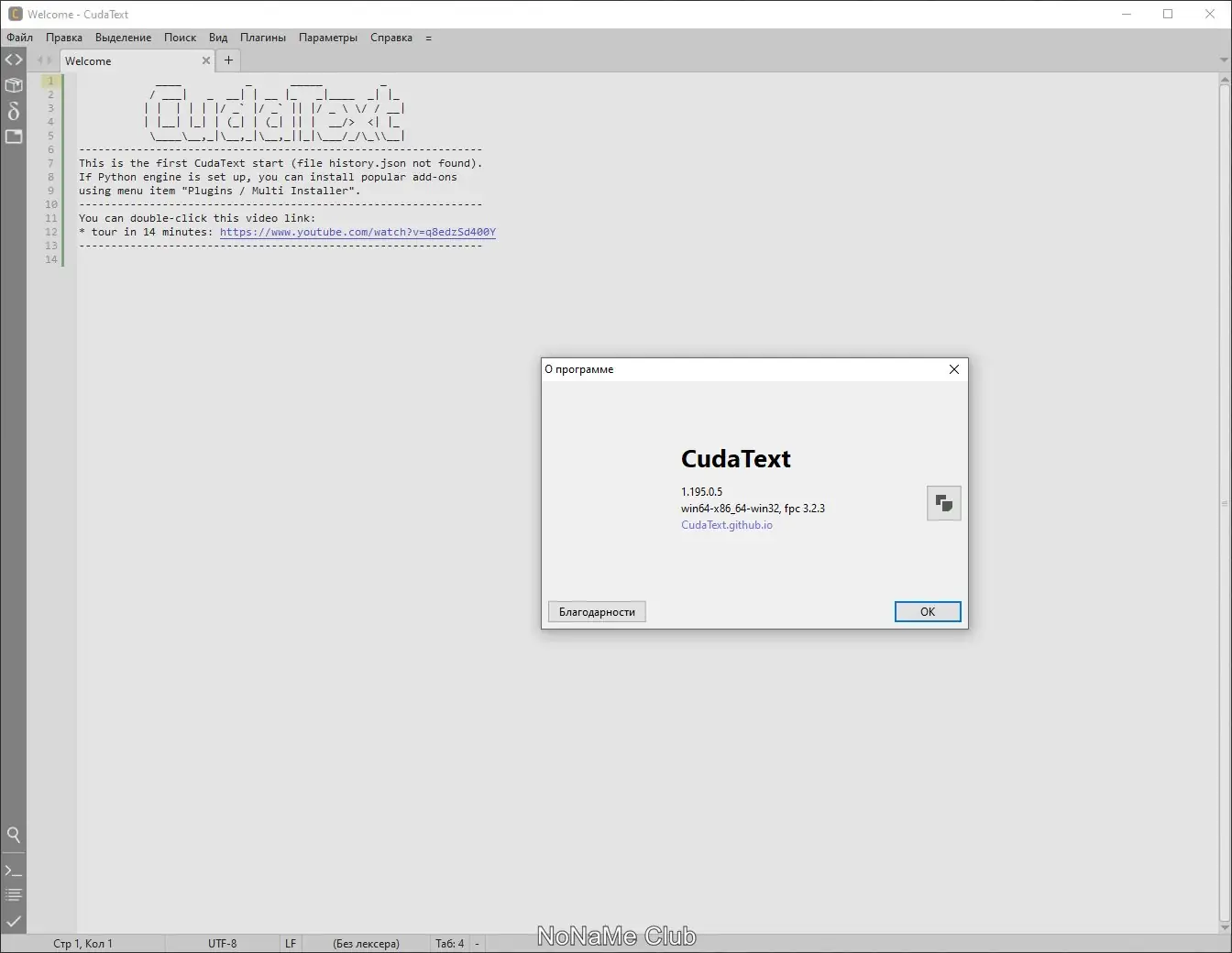Viewport: 1232px width, 953px height.
Task: Change encoding via UTF-8 status field
Action: coord(222,943)
